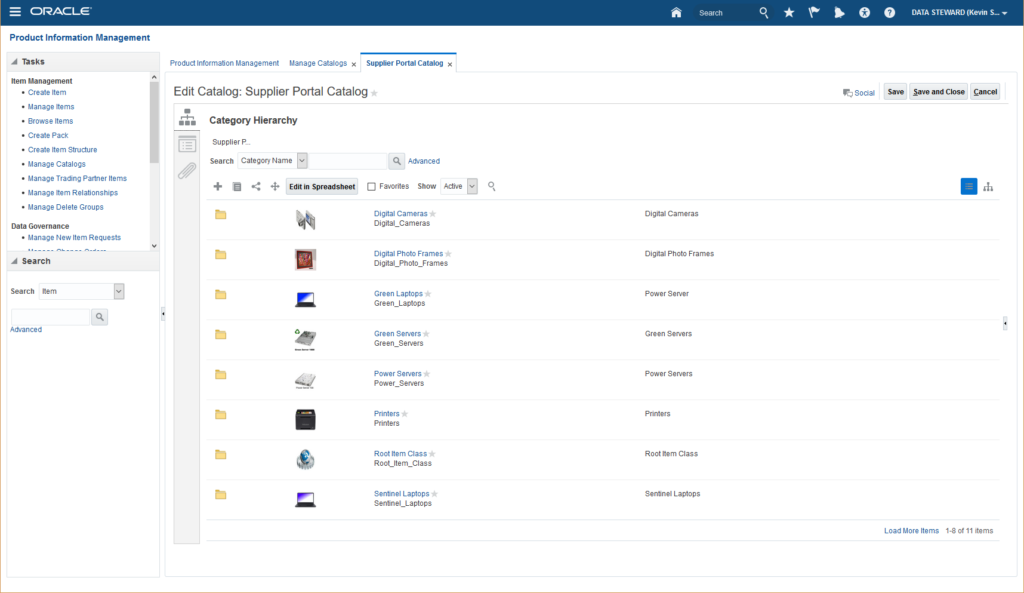The width and height of the screenshot is (1024, 593).
Task: Switch to Manage Catalogs tab
Action: click(318, 63)
